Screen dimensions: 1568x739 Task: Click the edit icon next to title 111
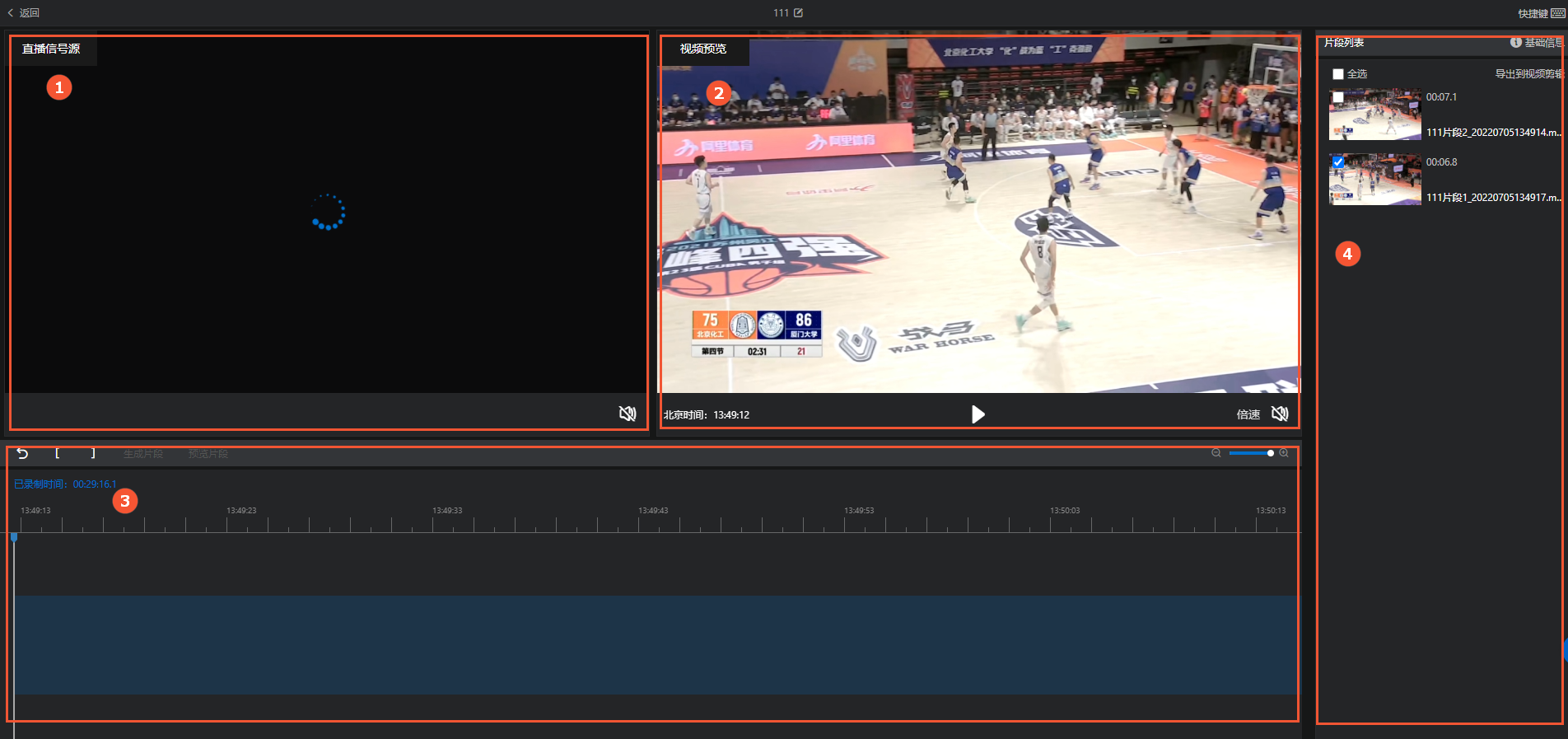click(798, 13)
